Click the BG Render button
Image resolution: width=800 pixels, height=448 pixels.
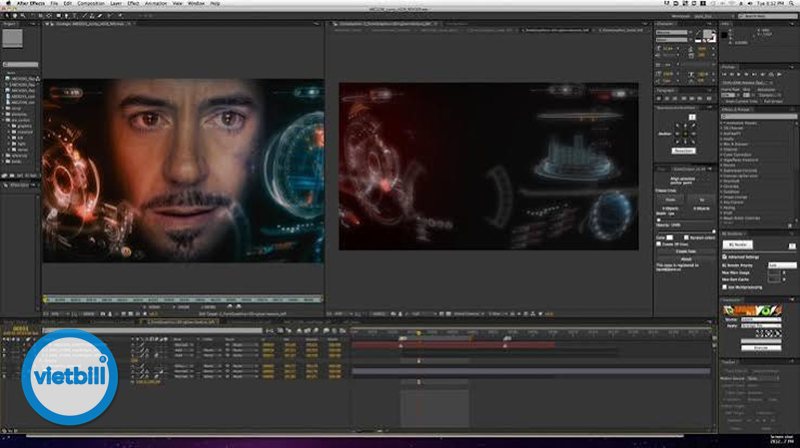click(x=738, y=244)
